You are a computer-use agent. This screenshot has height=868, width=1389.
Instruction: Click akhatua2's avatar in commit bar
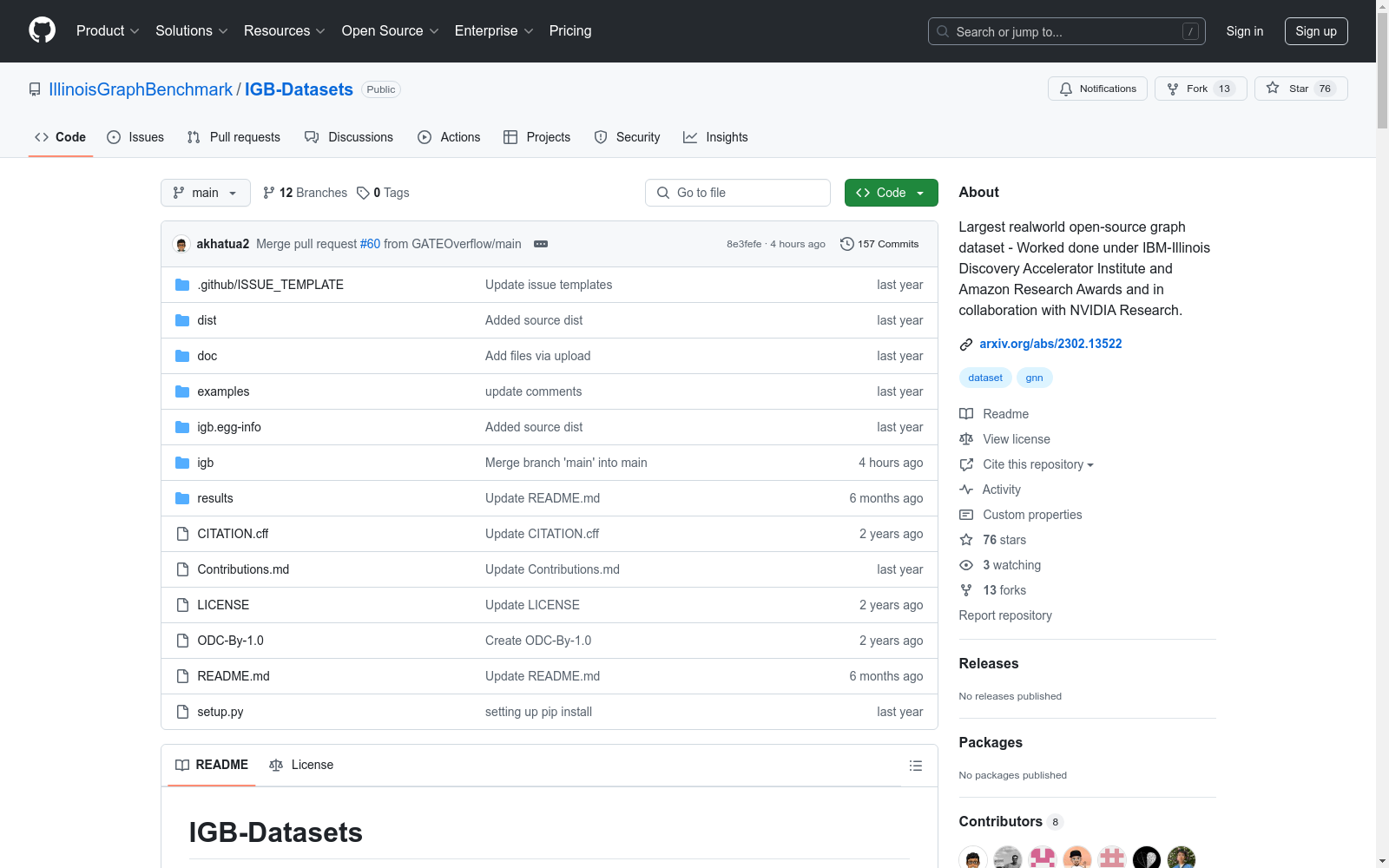[x=181, y=244]
